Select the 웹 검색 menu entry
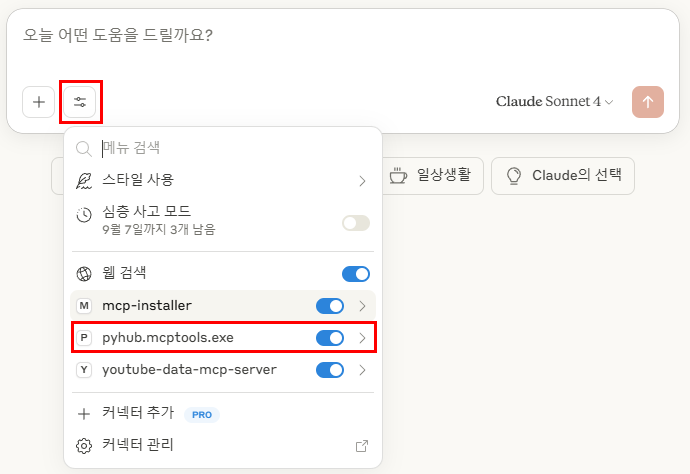The height and width of the screenshot is (474, 690). tap(223, 273)
